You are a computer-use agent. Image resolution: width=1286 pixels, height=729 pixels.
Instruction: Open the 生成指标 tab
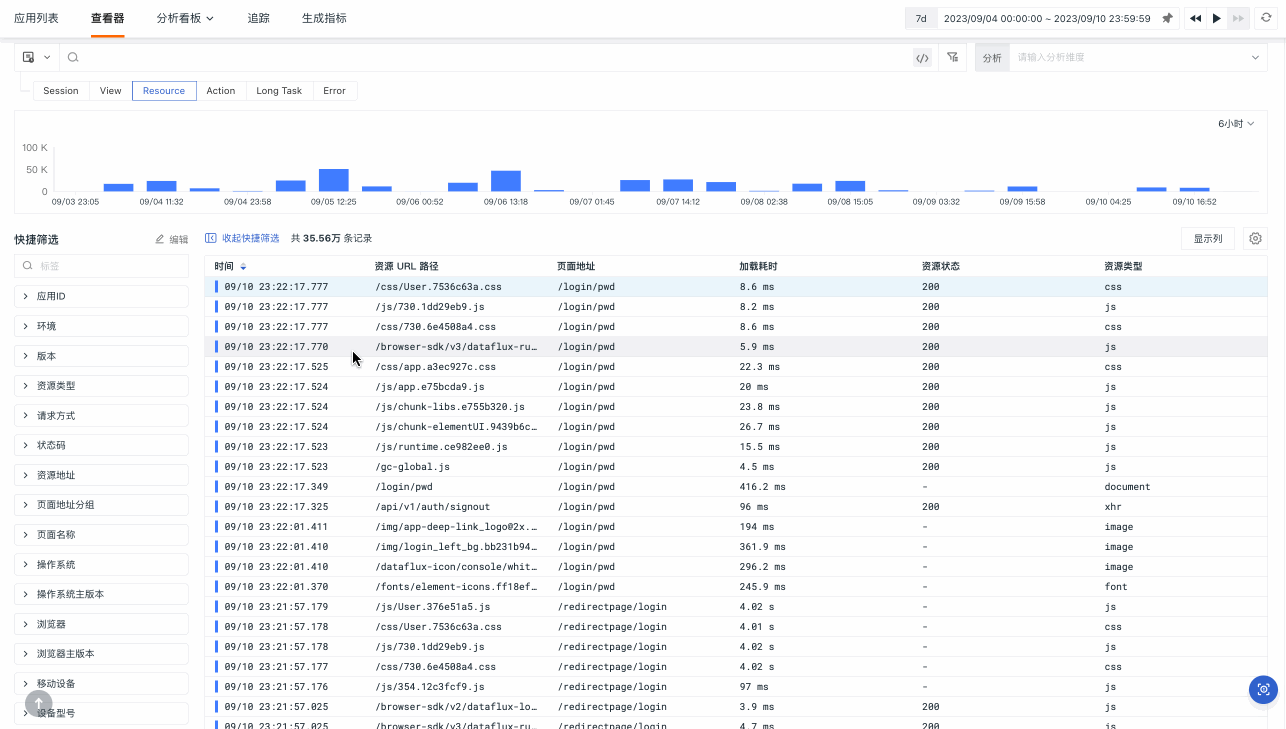[x=324, y=18]
